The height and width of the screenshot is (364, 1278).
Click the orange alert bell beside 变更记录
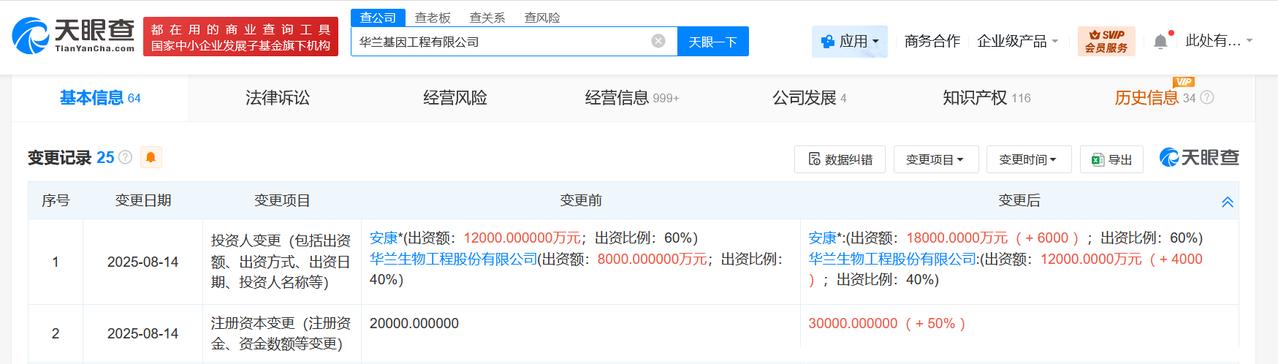(x=151, y=158)
